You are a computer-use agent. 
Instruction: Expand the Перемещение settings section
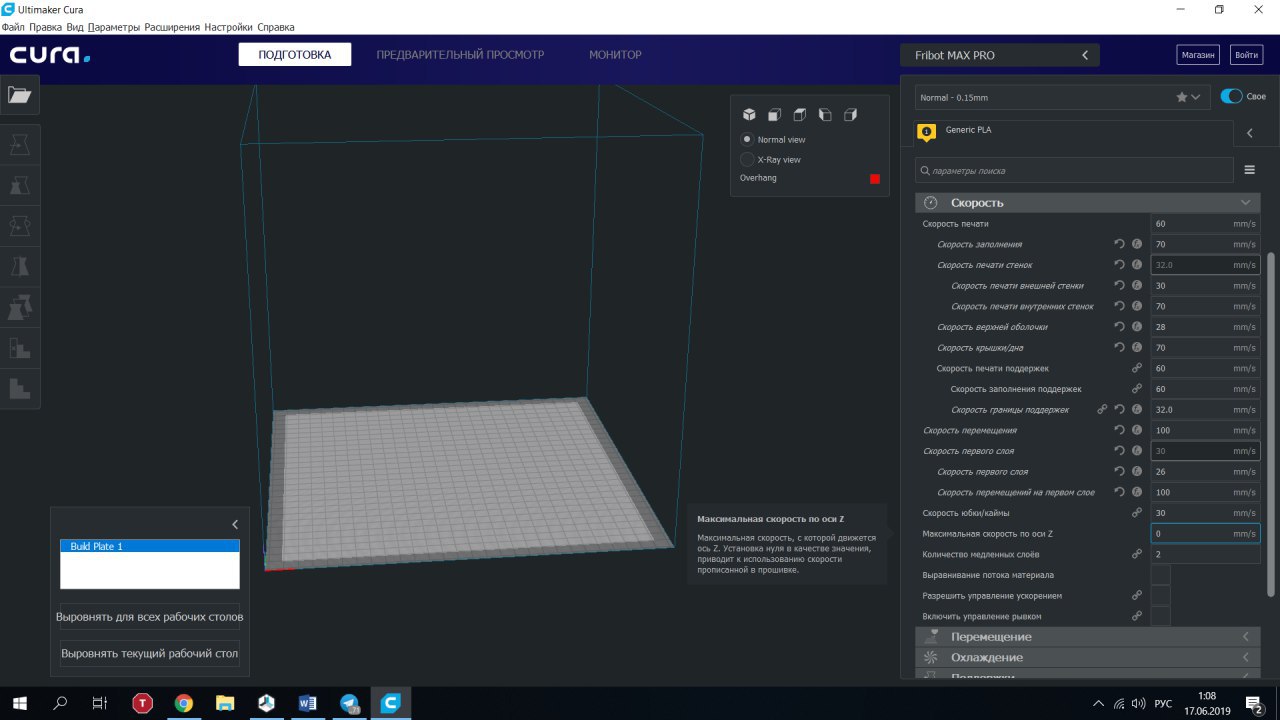pyautogui.click(x=1088, y=637)
